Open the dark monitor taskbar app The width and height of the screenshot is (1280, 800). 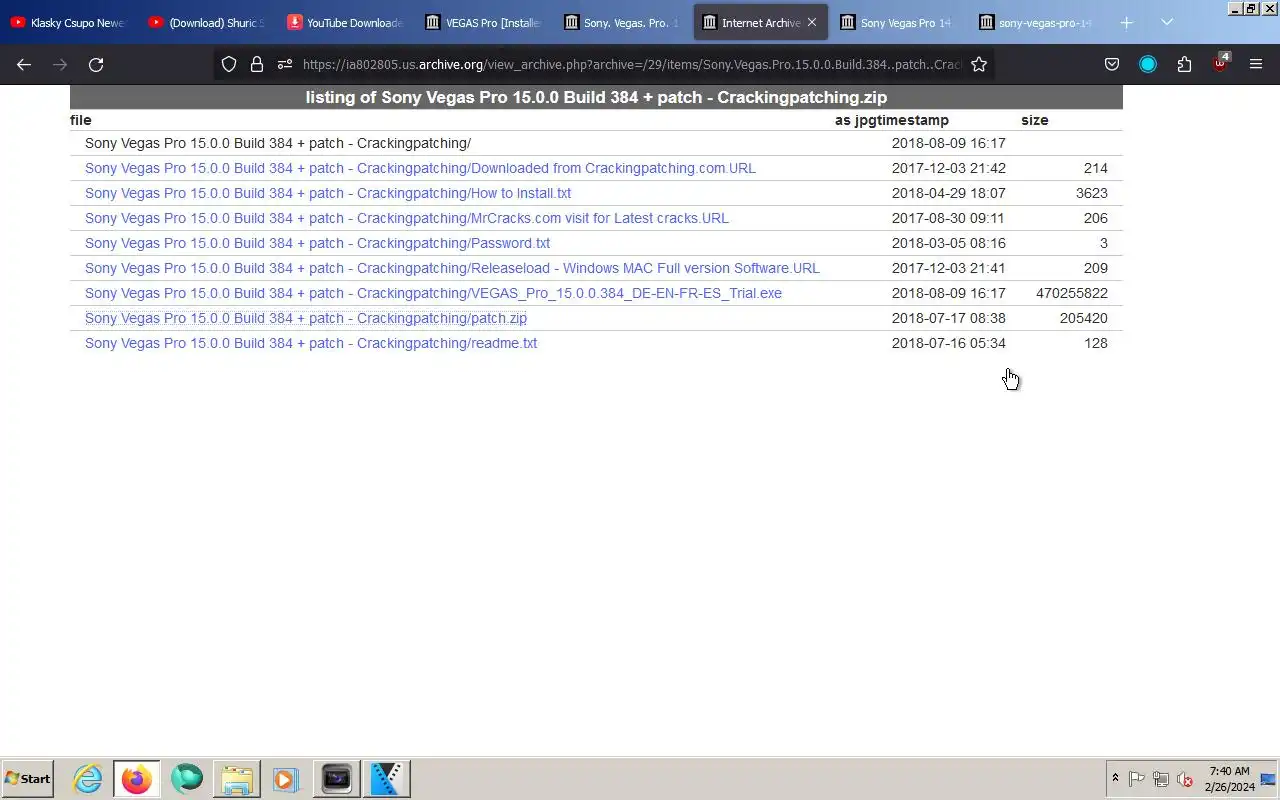pos(336,778)
